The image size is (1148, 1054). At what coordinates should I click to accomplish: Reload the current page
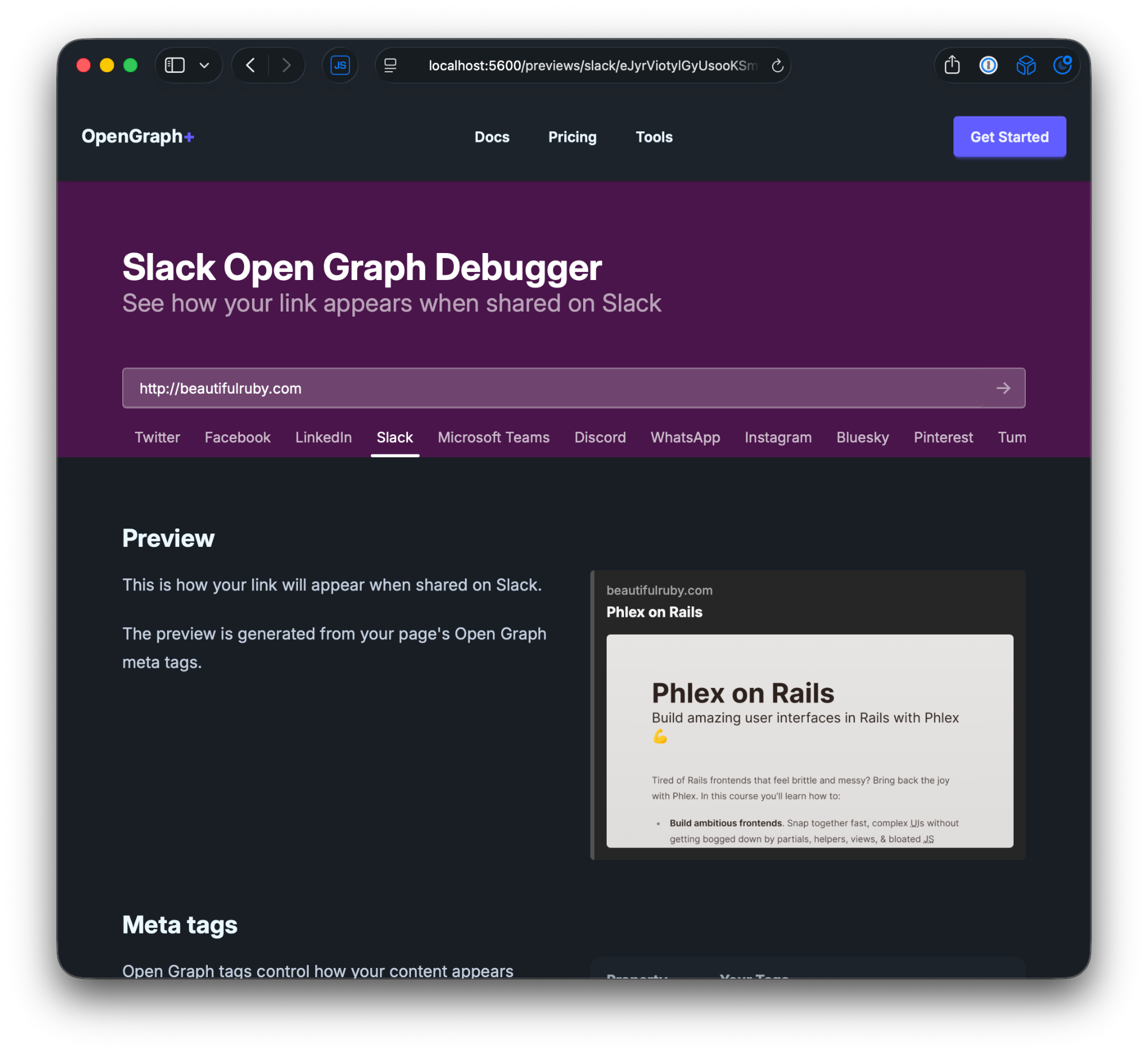pos(778,65)
